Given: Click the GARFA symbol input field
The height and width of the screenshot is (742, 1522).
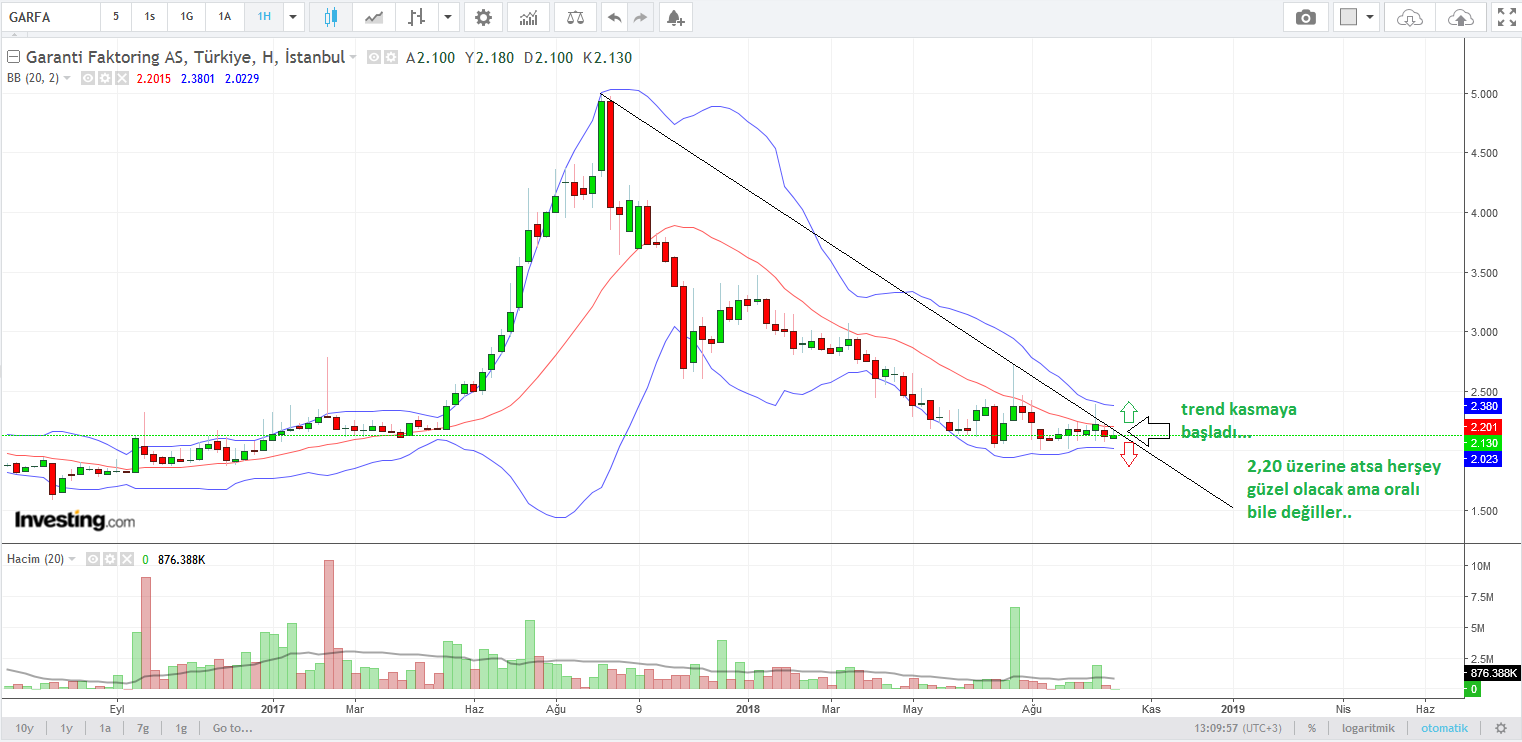Looking at the screenshot, I should tap(50, 17).
